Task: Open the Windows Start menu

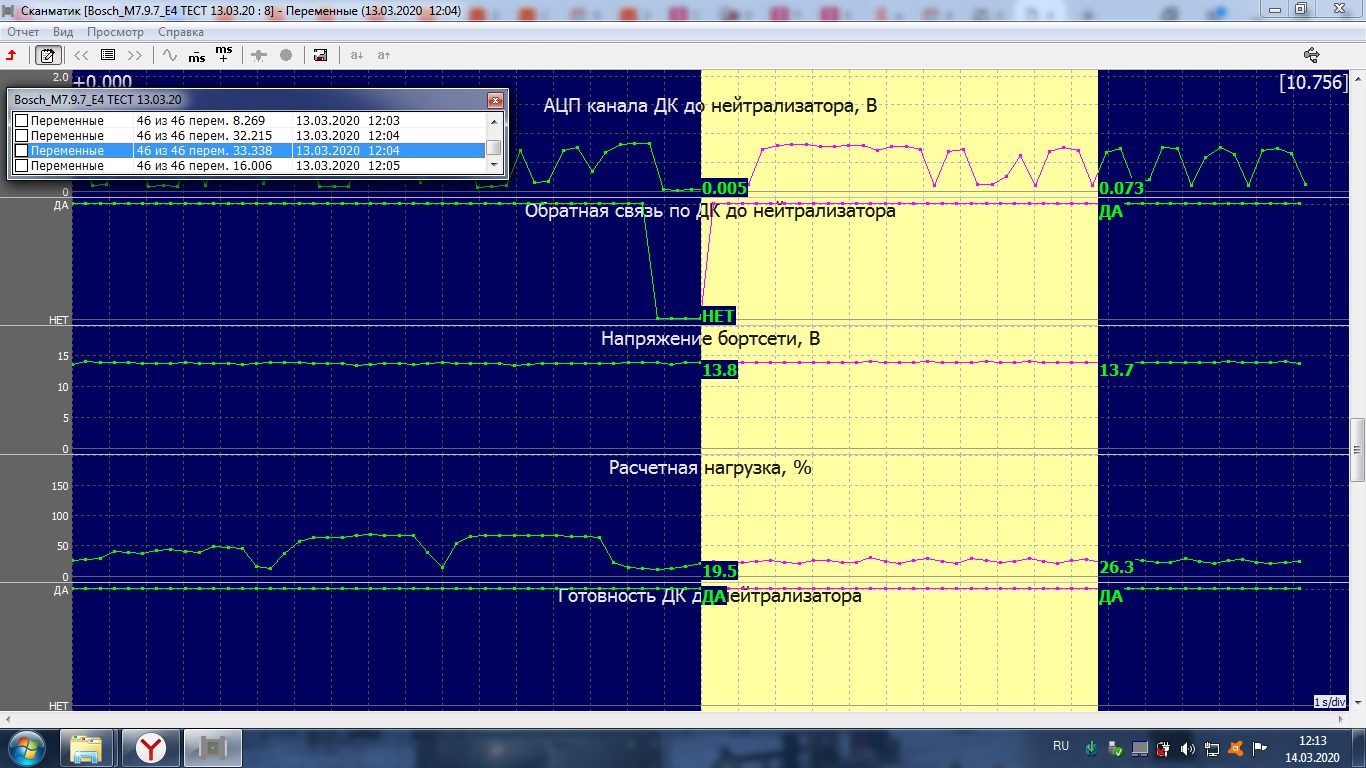Action: tap(27, 747)
